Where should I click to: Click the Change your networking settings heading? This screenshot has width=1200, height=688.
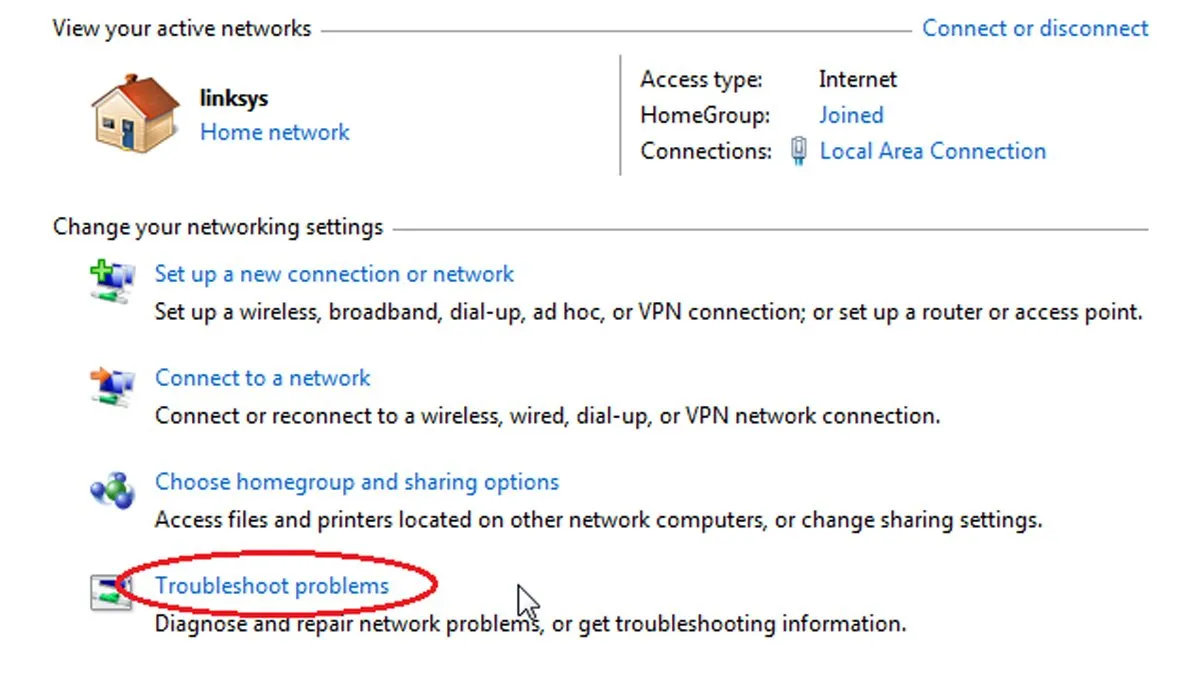pyautogui.click(x=218, y=227)
